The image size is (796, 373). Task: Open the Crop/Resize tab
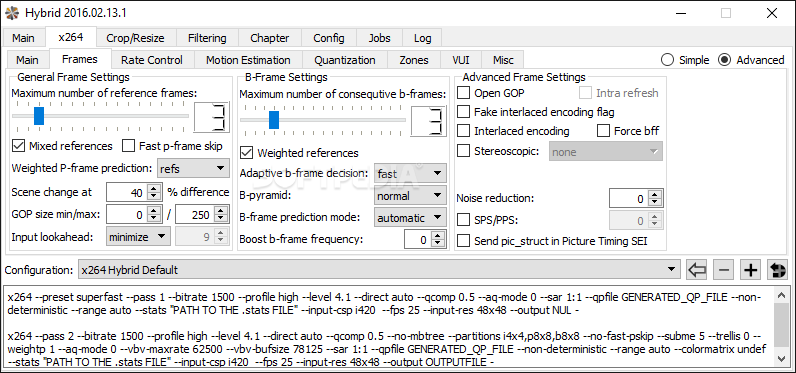coord(135,38)
